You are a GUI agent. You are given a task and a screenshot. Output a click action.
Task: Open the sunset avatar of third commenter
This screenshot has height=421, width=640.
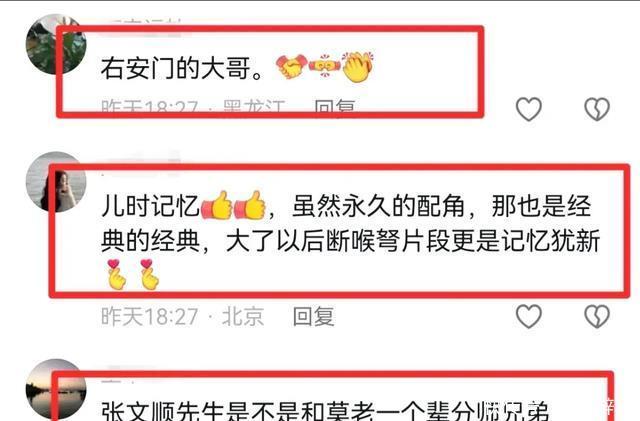pos(56,389)
